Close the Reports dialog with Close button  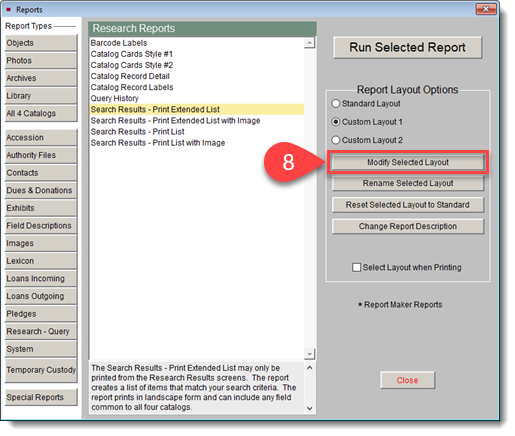(407, 380)
